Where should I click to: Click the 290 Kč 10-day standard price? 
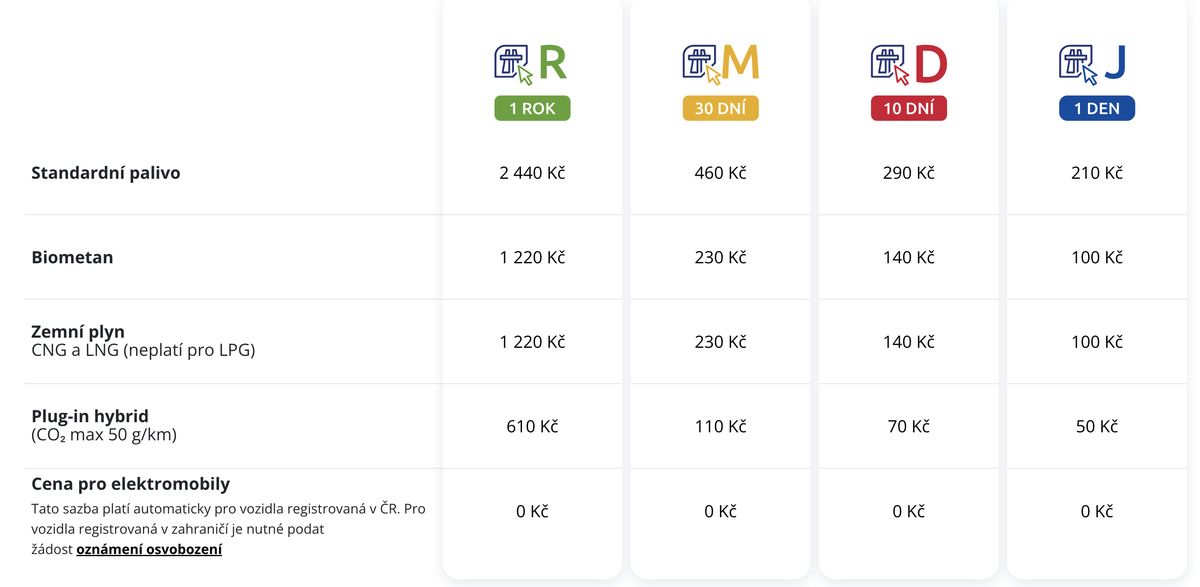pyautogui.click(x=909, y=173)
